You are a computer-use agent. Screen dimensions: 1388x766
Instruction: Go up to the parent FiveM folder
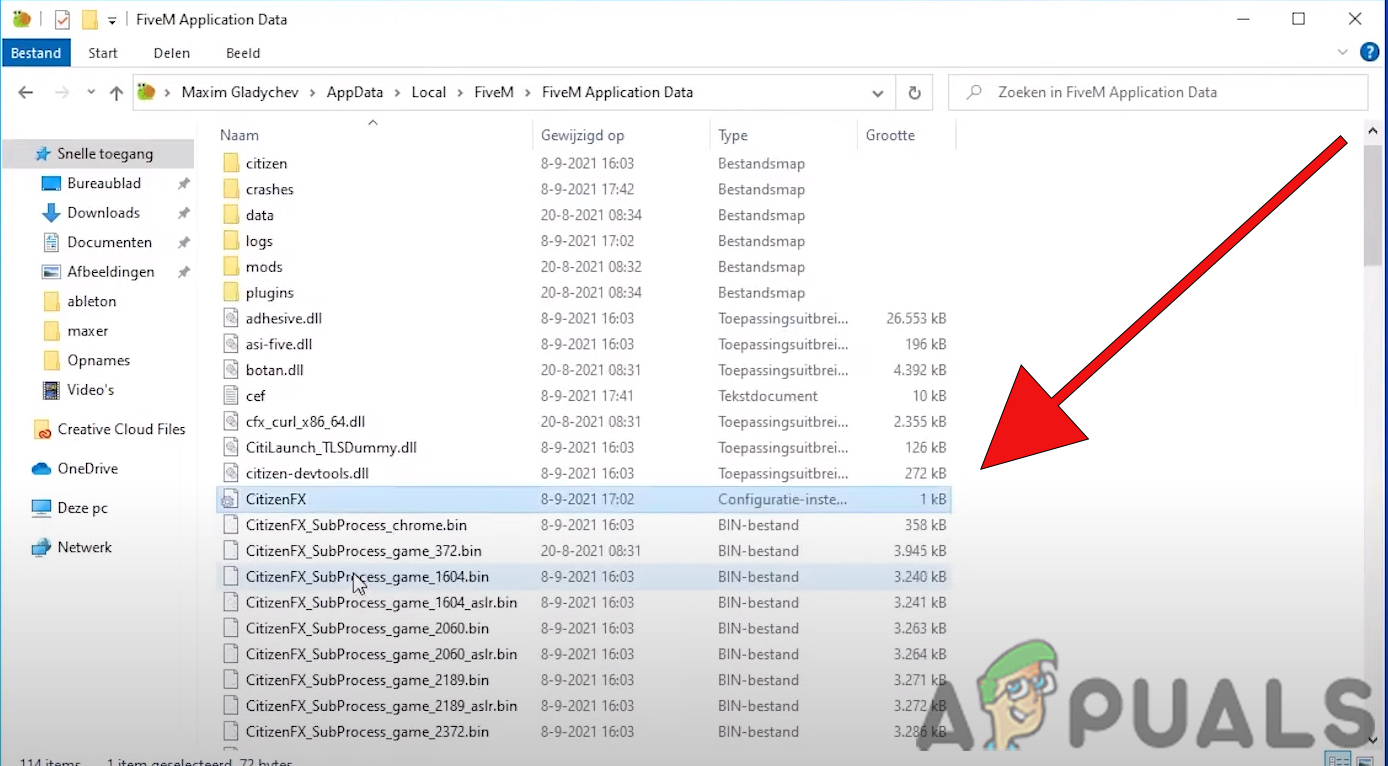coord(116,92)
